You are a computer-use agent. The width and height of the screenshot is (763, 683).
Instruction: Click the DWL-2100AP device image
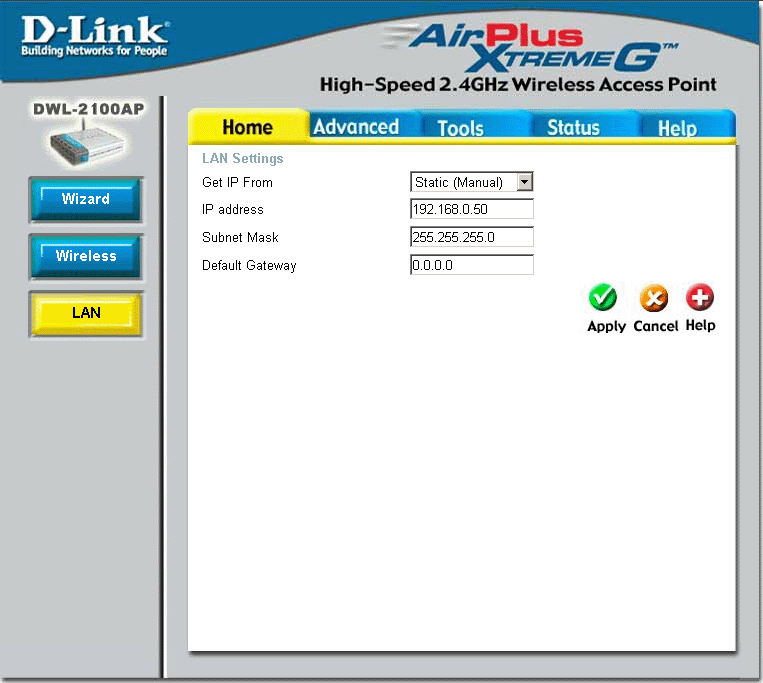pyautogui.click(x=87, y=144)
